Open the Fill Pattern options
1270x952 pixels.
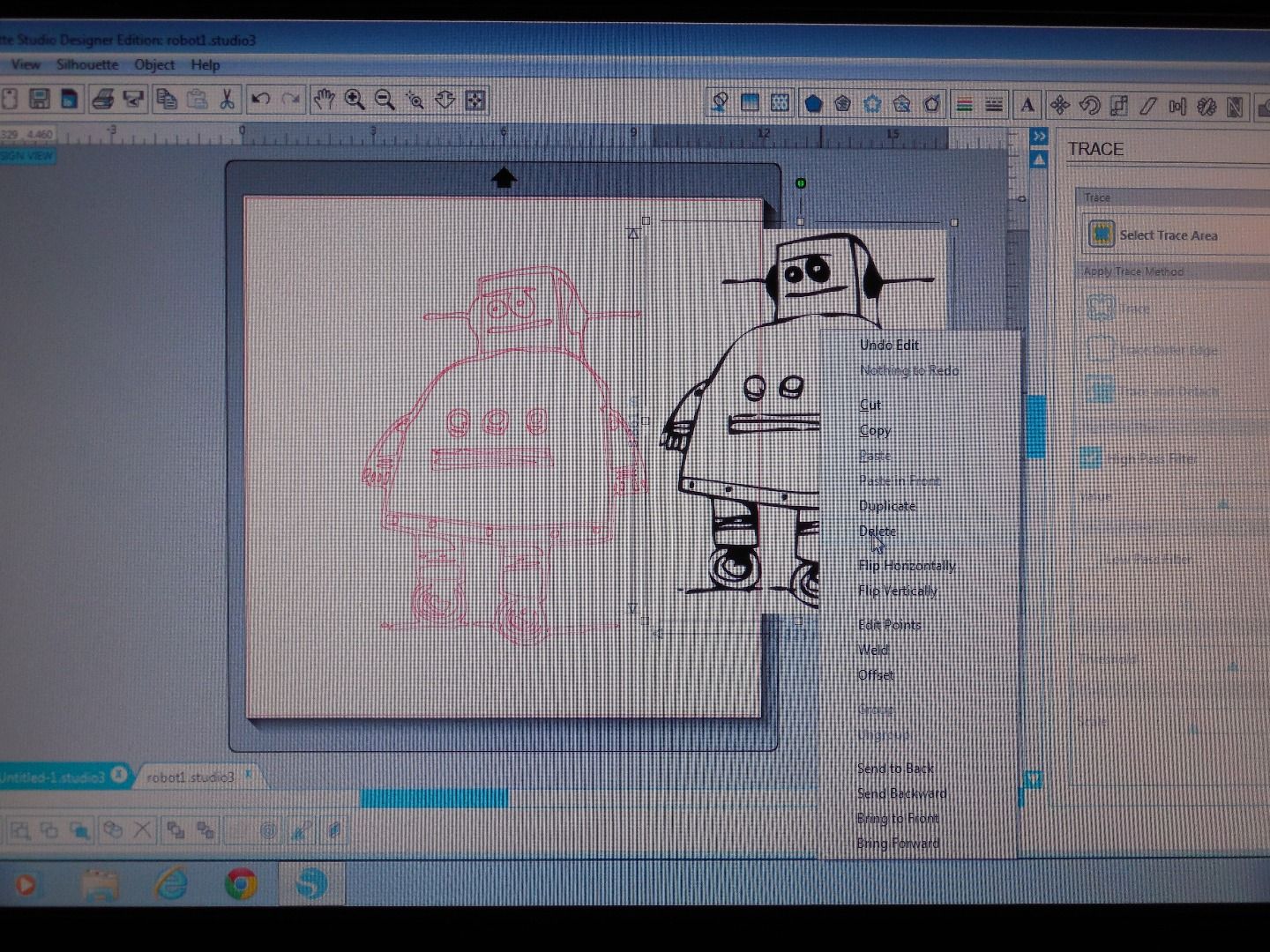point(872,102)
